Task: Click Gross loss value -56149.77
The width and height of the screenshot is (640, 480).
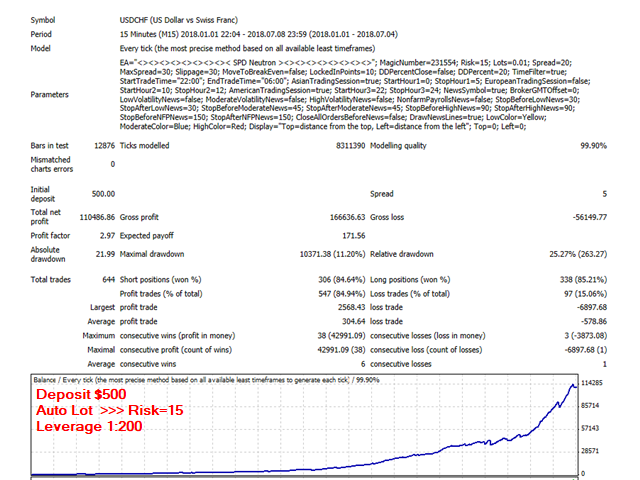Action: click(x=590, y=217)
